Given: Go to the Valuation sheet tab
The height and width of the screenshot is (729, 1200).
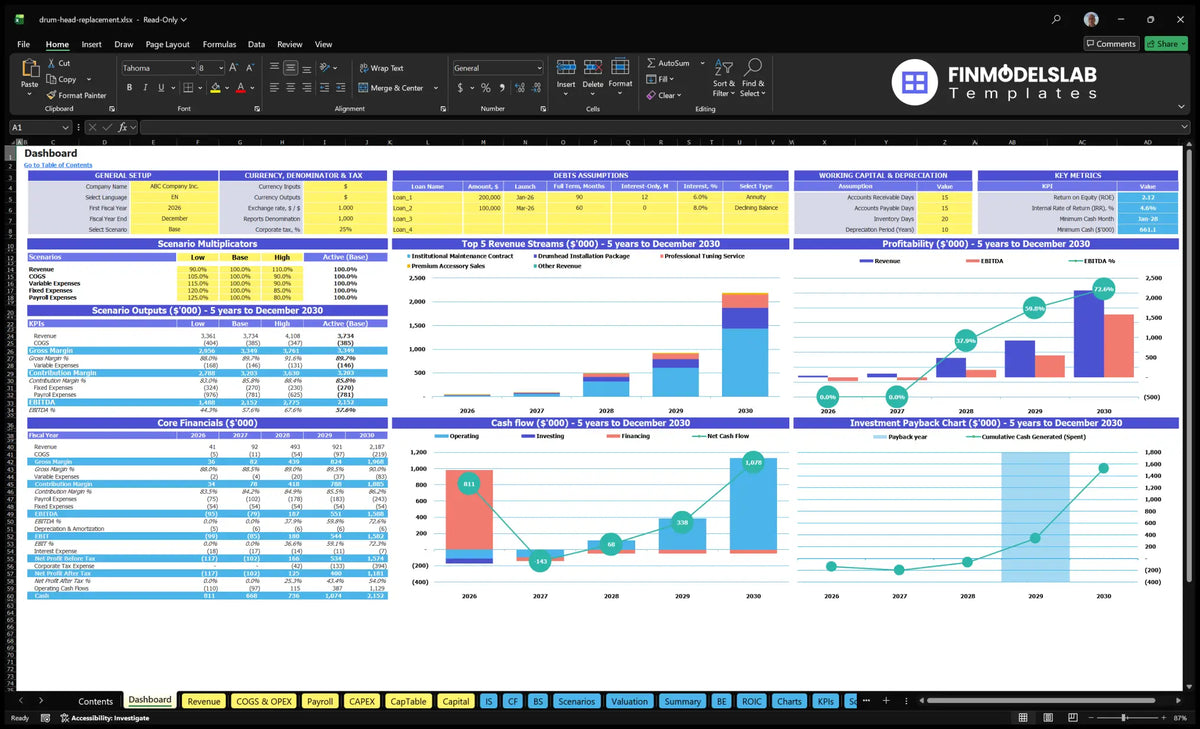Looking at the screenshot, I should tap(629, 701).
